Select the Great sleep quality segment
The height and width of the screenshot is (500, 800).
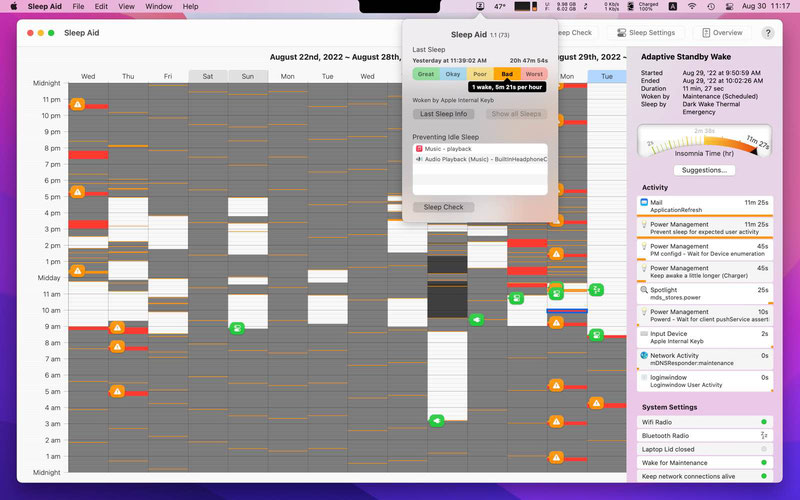tap(426, 74)
